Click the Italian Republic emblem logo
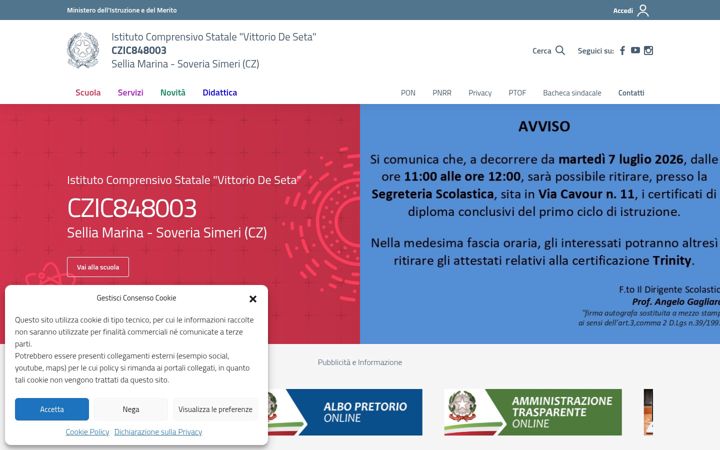Viewport: 720px width, 450px height. 83,50
